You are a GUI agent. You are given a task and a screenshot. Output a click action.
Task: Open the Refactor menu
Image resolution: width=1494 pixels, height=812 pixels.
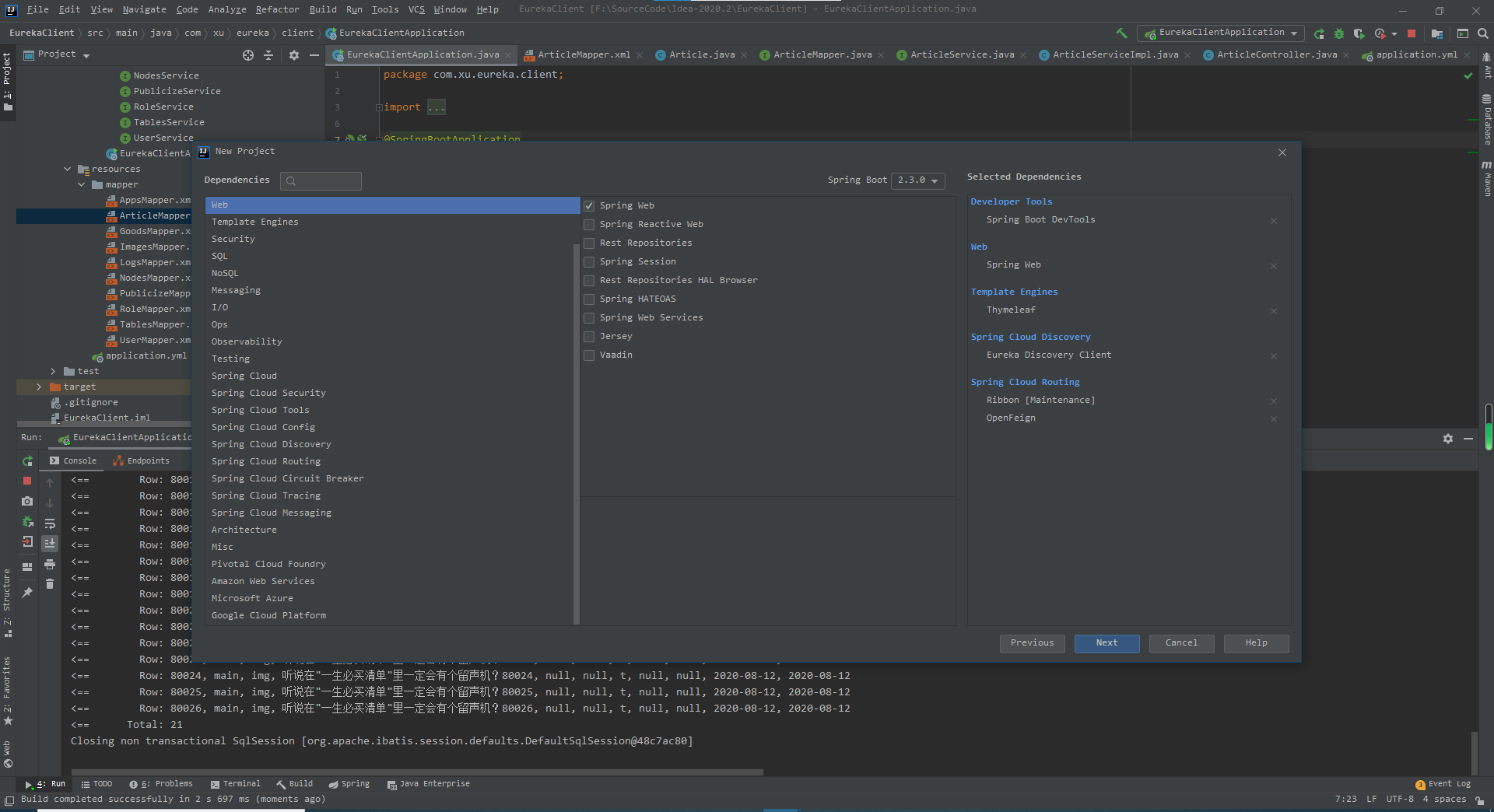277,9
